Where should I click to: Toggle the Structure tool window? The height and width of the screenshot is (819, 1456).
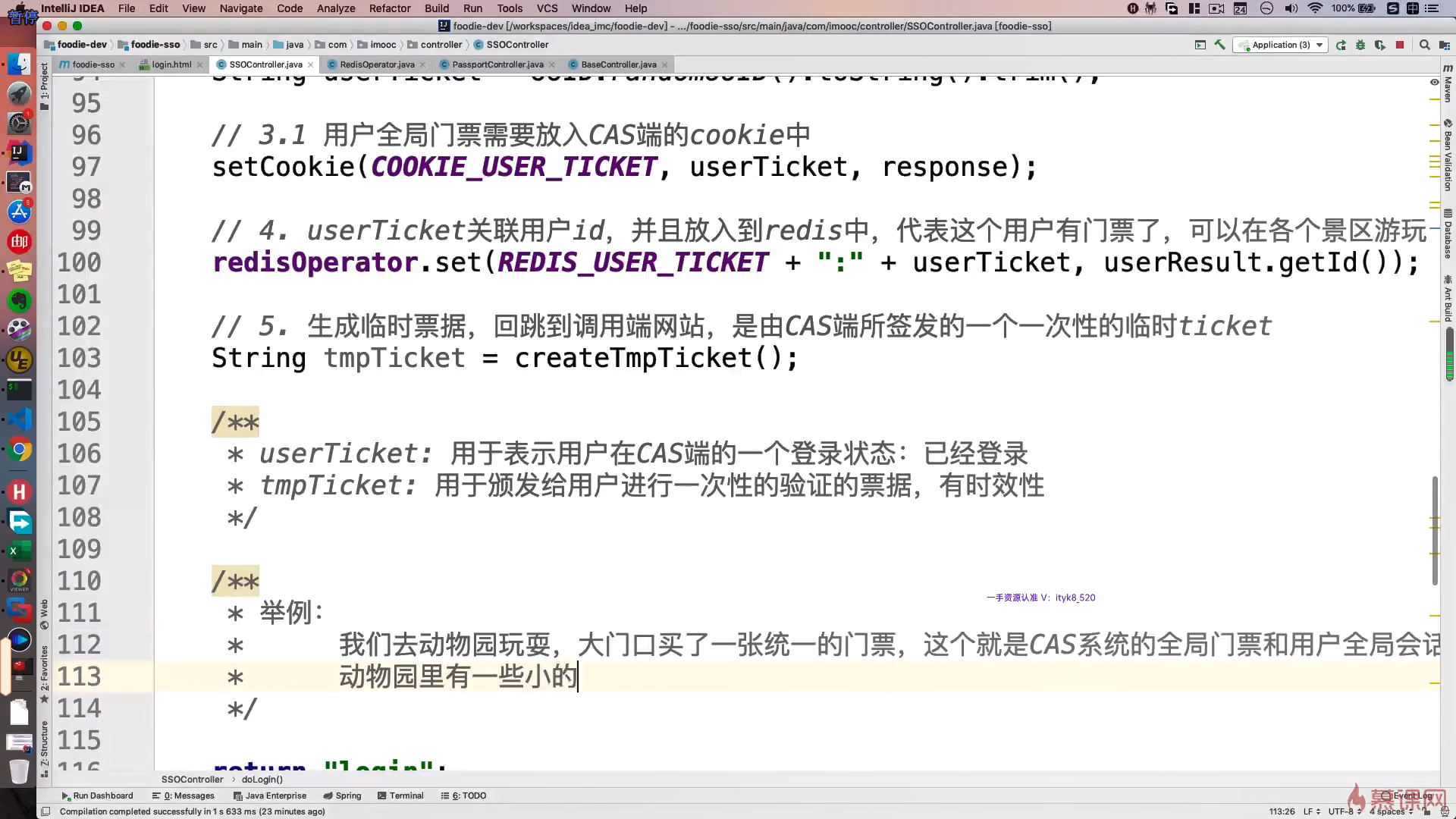(x=44, y=747)
